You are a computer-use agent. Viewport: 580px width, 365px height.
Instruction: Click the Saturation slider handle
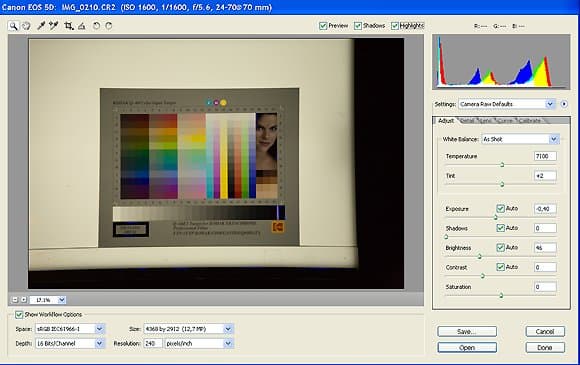(x=501, y=295)
